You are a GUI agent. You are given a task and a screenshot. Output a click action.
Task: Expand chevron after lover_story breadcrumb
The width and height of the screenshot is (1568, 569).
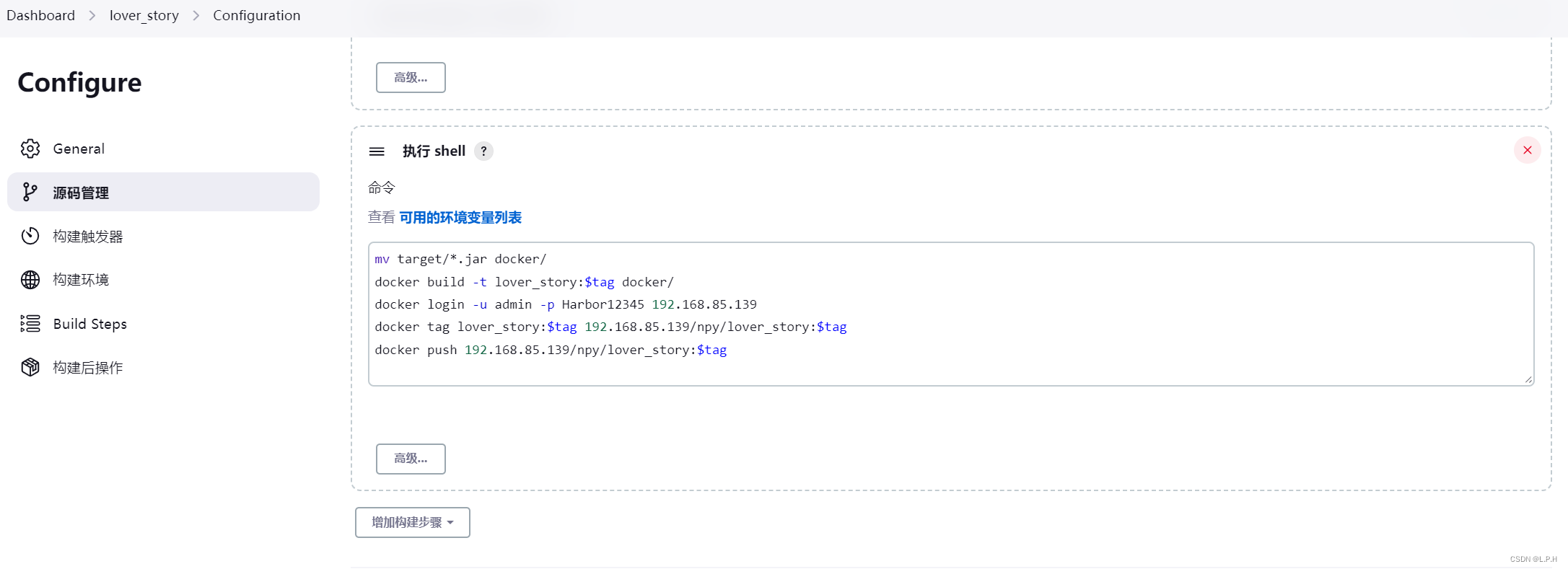[x=196, y=15]
